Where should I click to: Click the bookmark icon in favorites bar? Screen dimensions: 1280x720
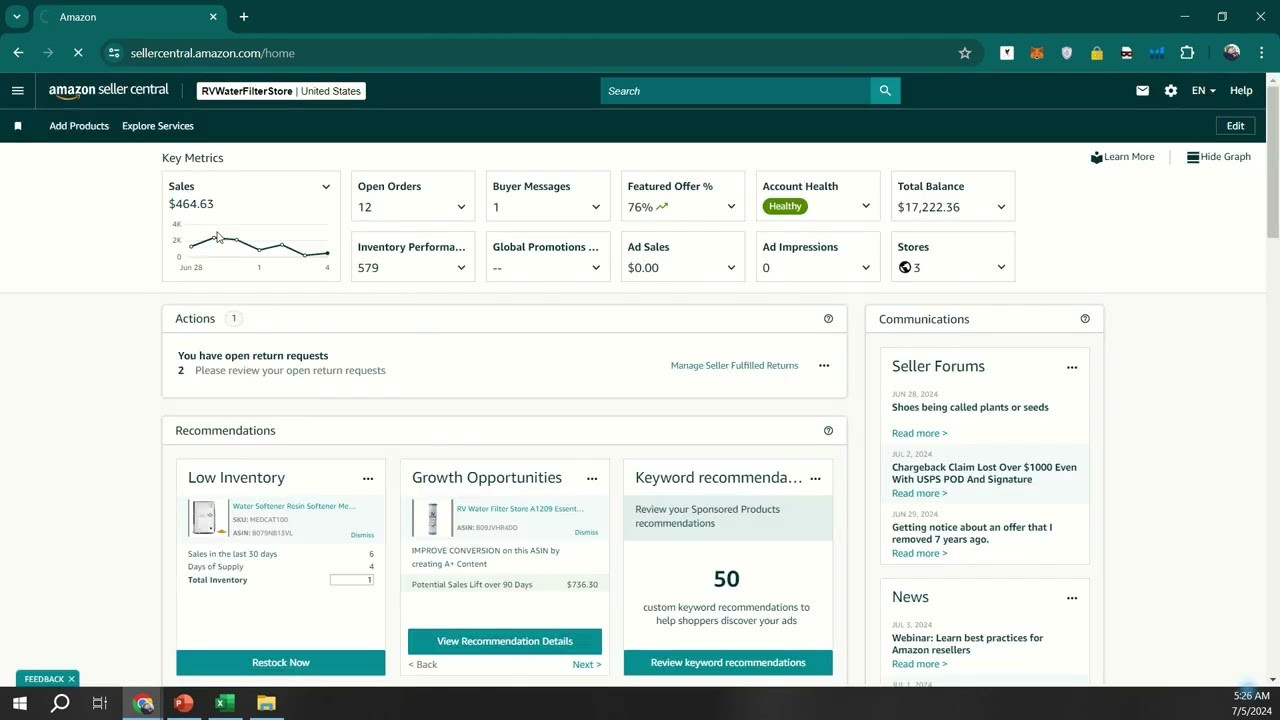point(17,126)
